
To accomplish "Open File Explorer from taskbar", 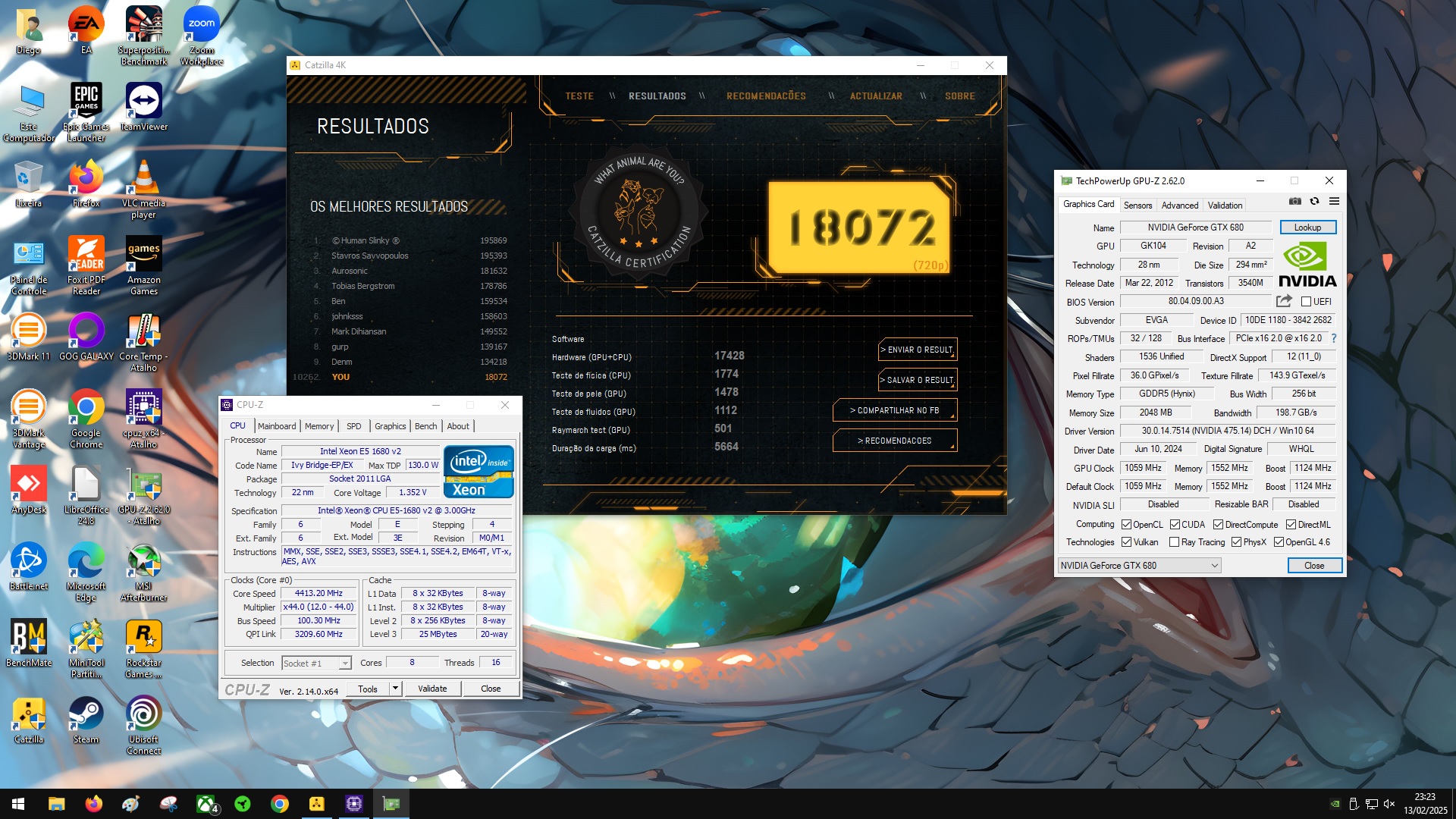I will tap(56, 804).
